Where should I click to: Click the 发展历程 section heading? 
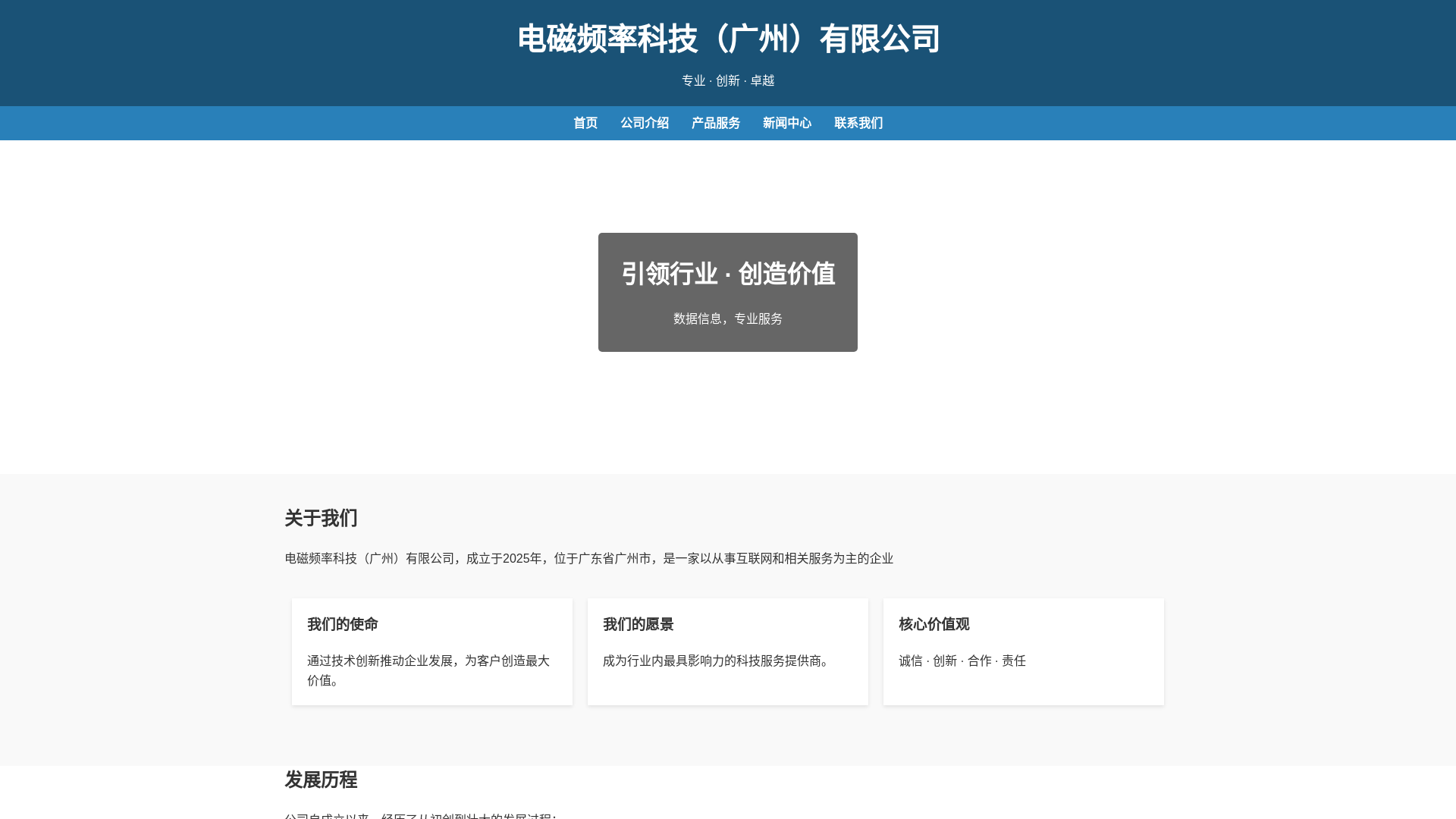321,780
